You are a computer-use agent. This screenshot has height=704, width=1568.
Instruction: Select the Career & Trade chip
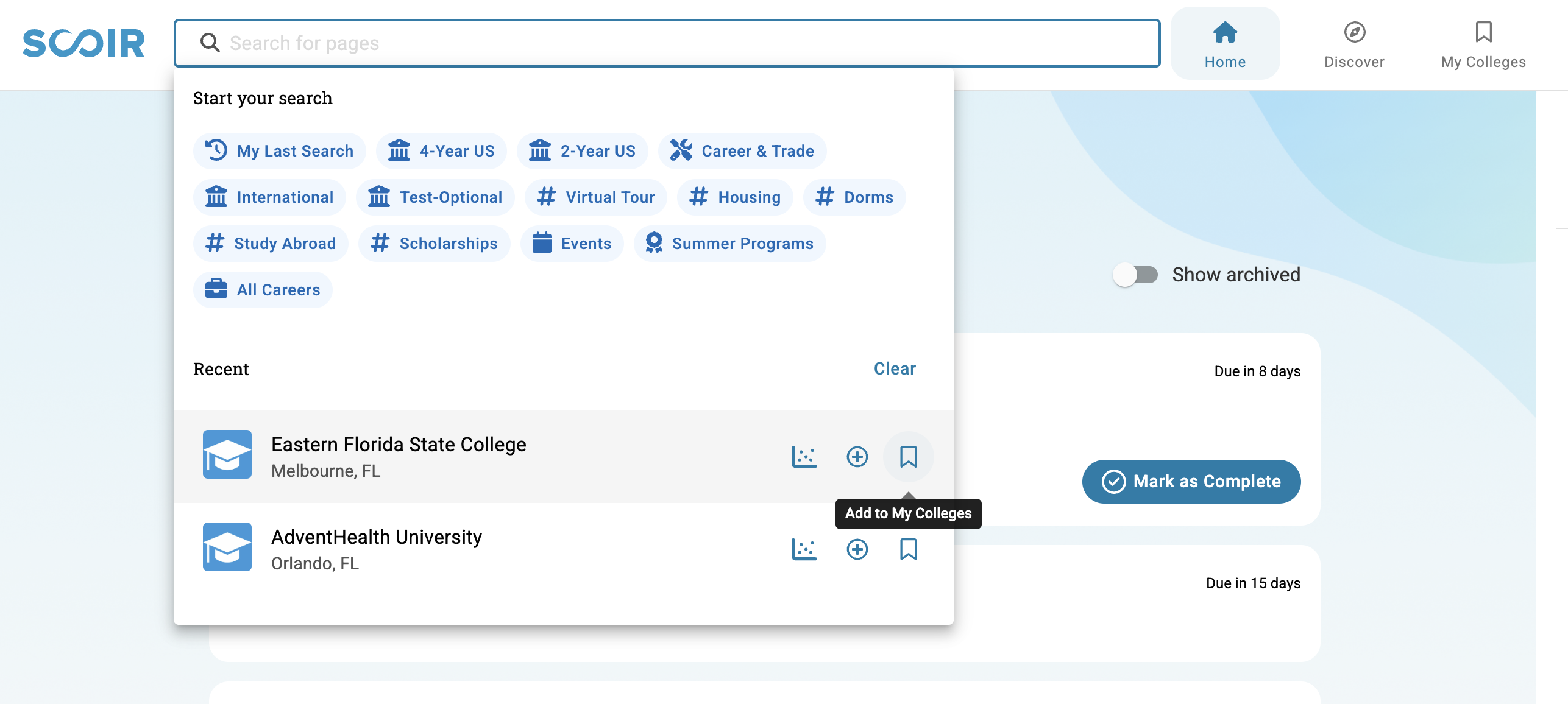tap(742, 150)
